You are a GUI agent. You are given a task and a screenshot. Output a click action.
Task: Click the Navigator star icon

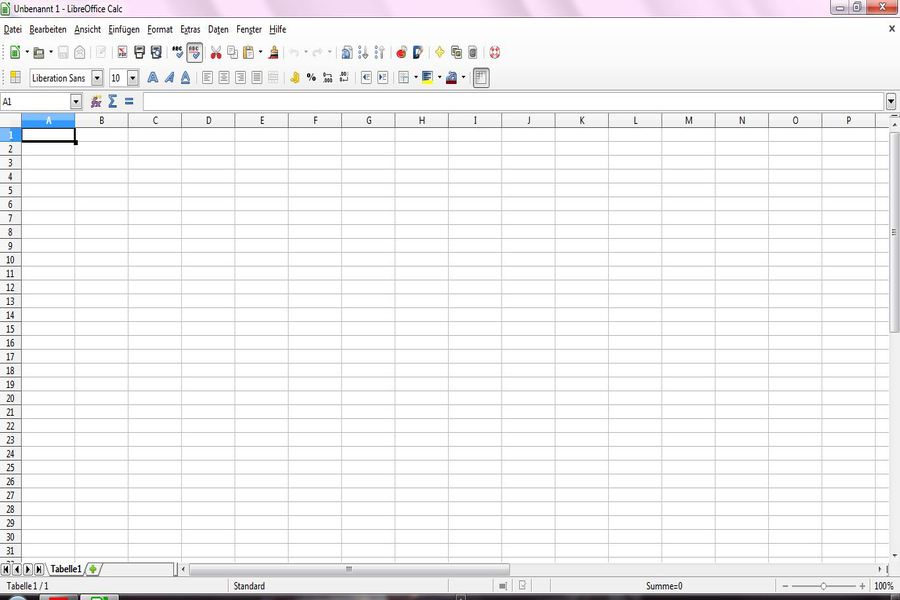439,52
